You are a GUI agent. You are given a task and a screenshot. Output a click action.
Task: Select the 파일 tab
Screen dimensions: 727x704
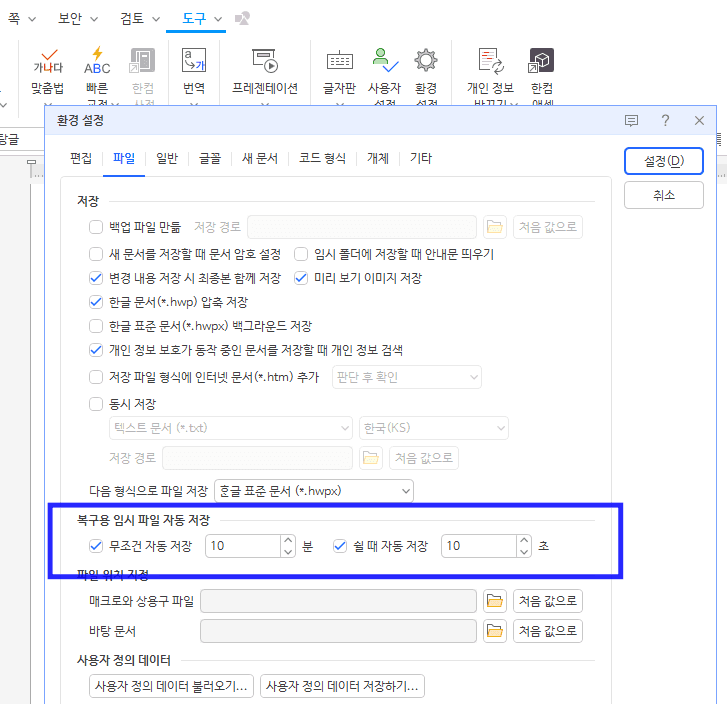point(124,159)
